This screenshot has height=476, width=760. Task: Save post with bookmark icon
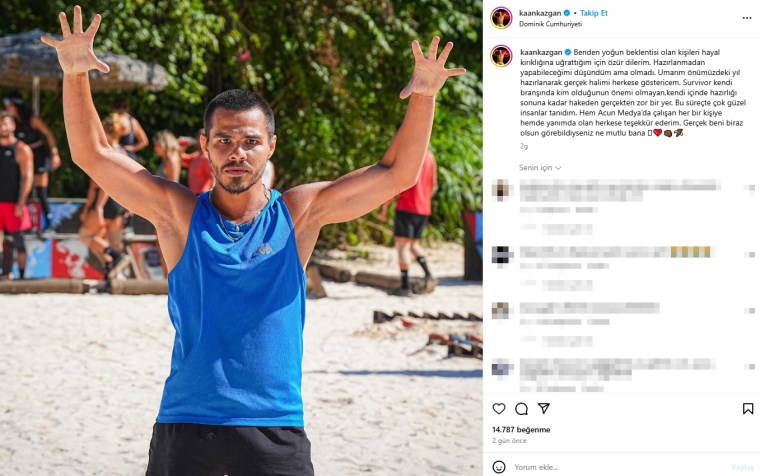[748, 409]
